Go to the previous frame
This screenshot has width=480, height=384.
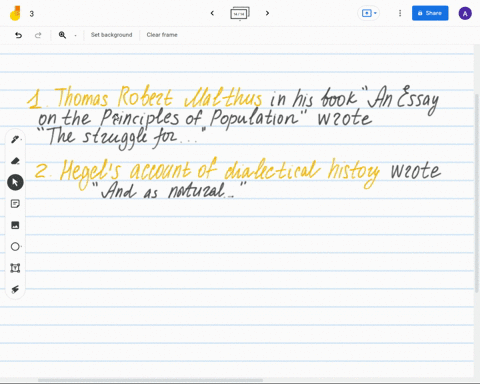(x=212, y=13)
